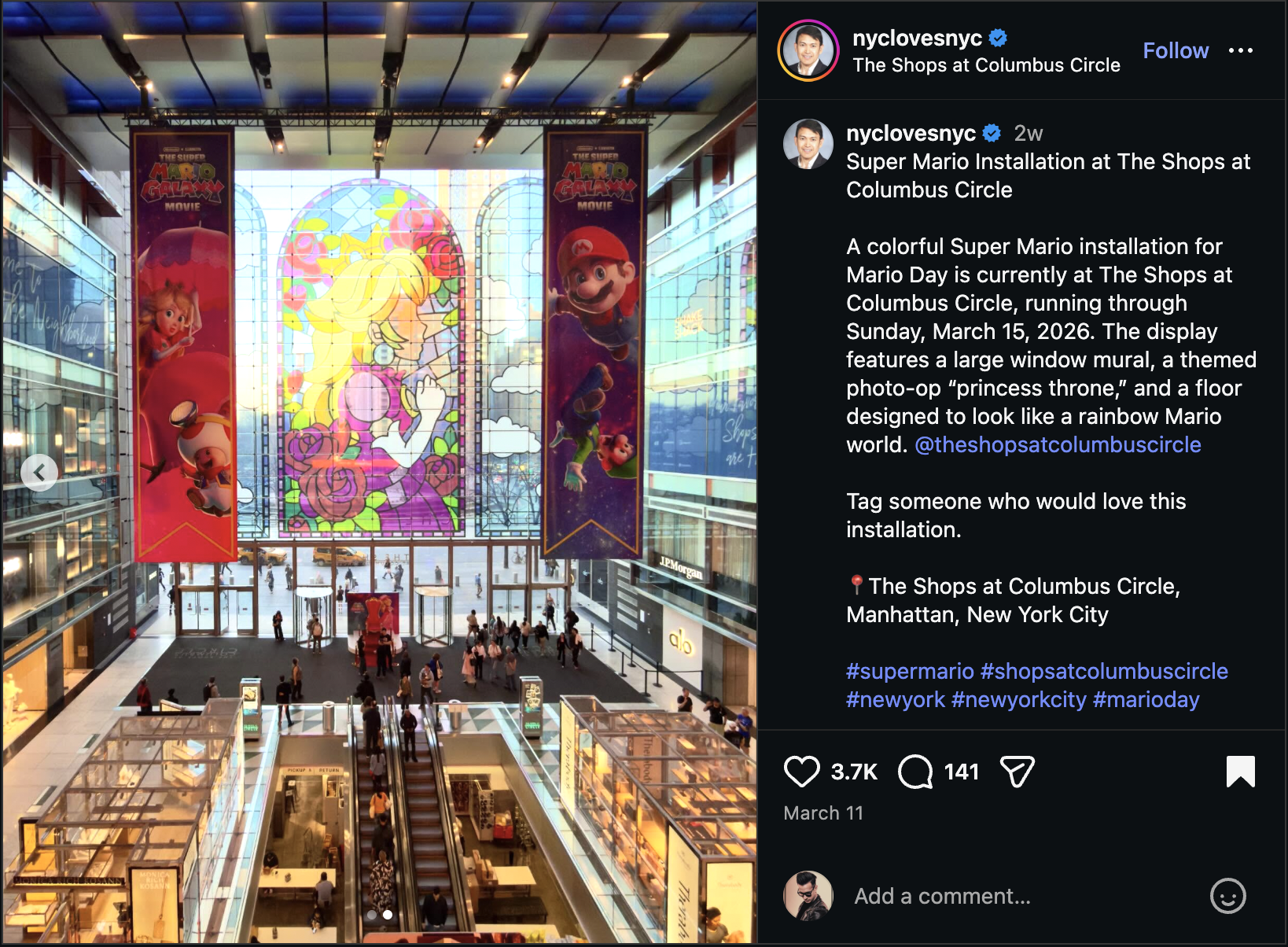Open the @theshopsatcolumbuscircle mention

[1058, 444]
